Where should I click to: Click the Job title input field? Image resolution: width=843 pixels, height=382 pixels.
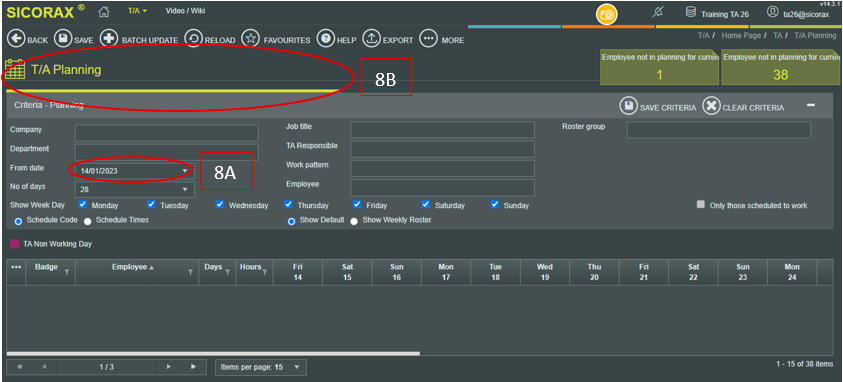(442, 129)
